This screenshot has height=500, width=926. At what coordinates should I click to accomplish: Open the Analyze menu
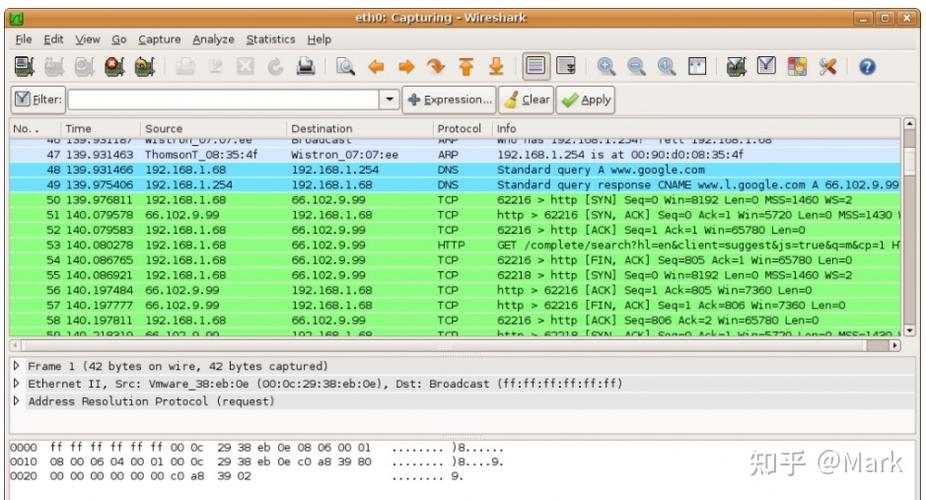click(x=213, y=40)
